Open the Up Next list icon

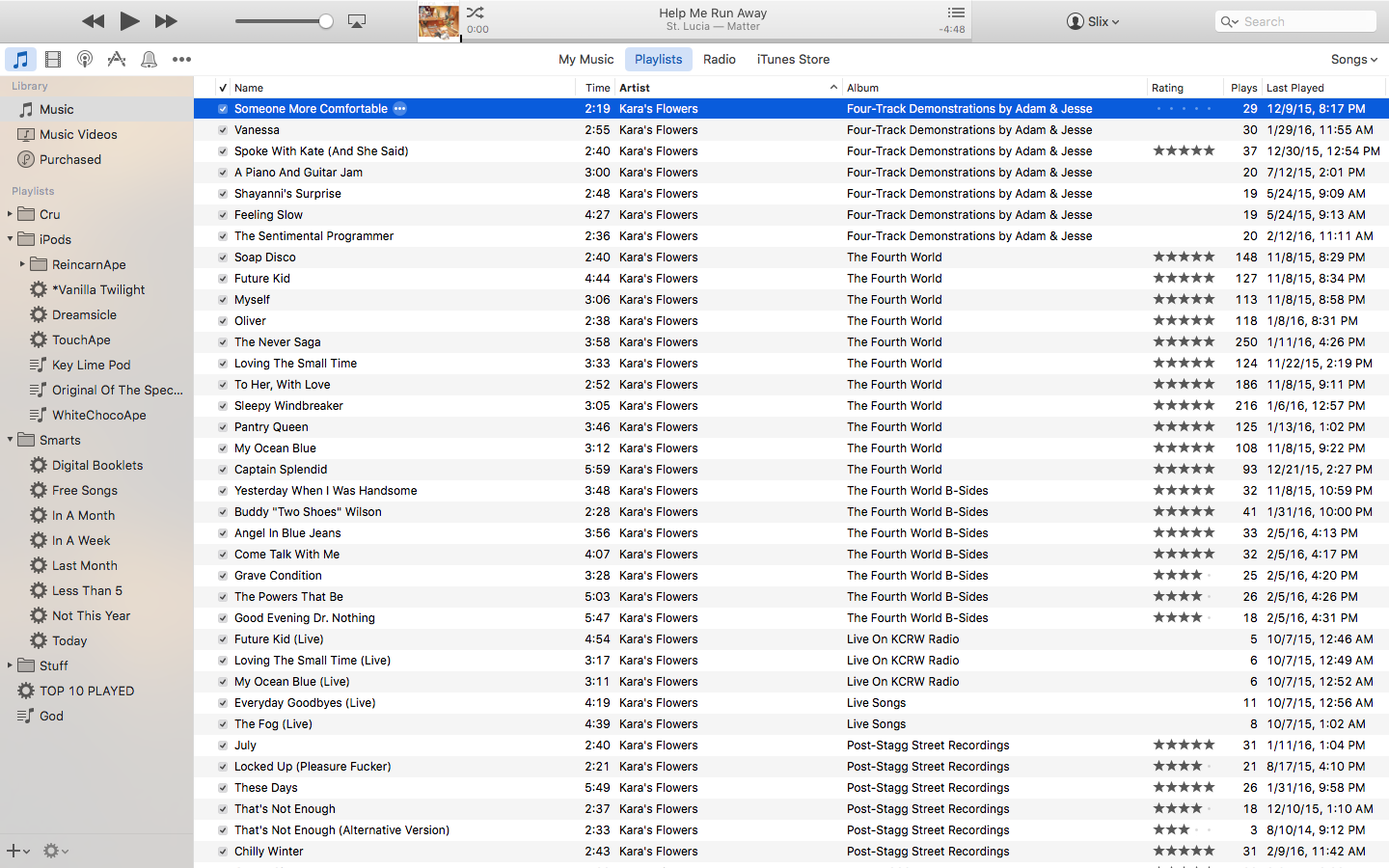coord(956,13)
